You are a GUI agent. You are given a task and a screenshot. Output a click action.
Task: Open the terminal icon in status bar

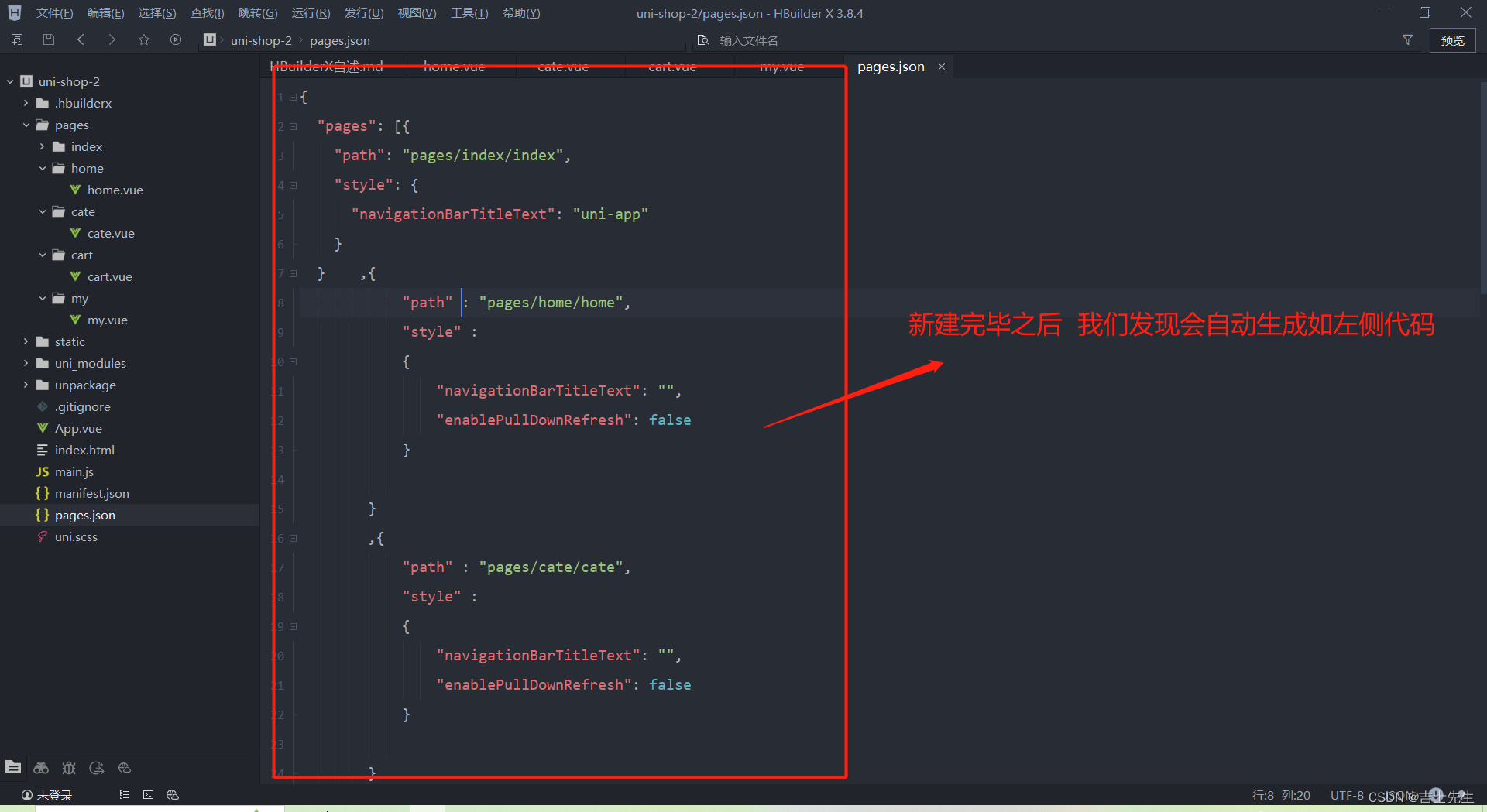click(x=149, y=795)
